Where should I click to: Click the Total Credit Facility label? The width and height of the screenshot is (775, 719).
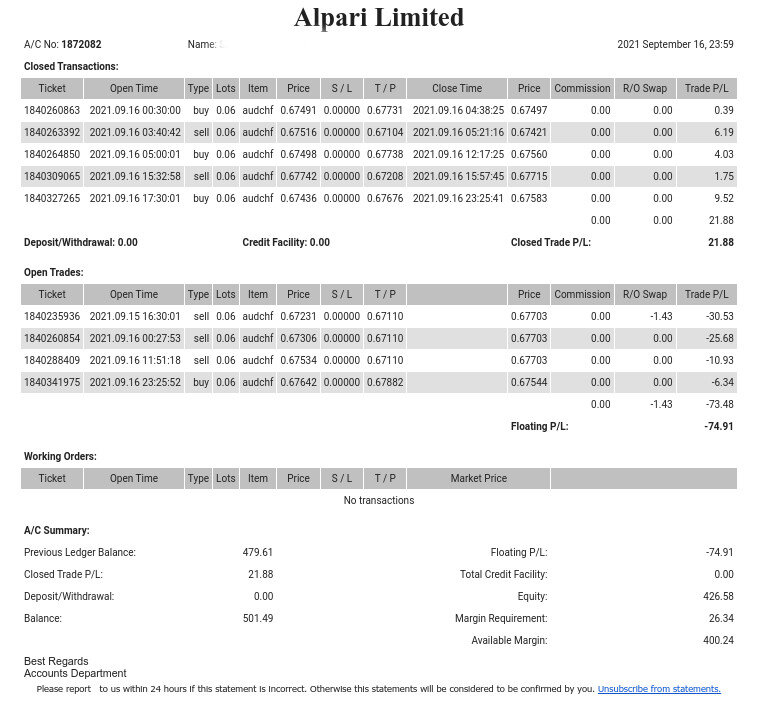[504, 574]
